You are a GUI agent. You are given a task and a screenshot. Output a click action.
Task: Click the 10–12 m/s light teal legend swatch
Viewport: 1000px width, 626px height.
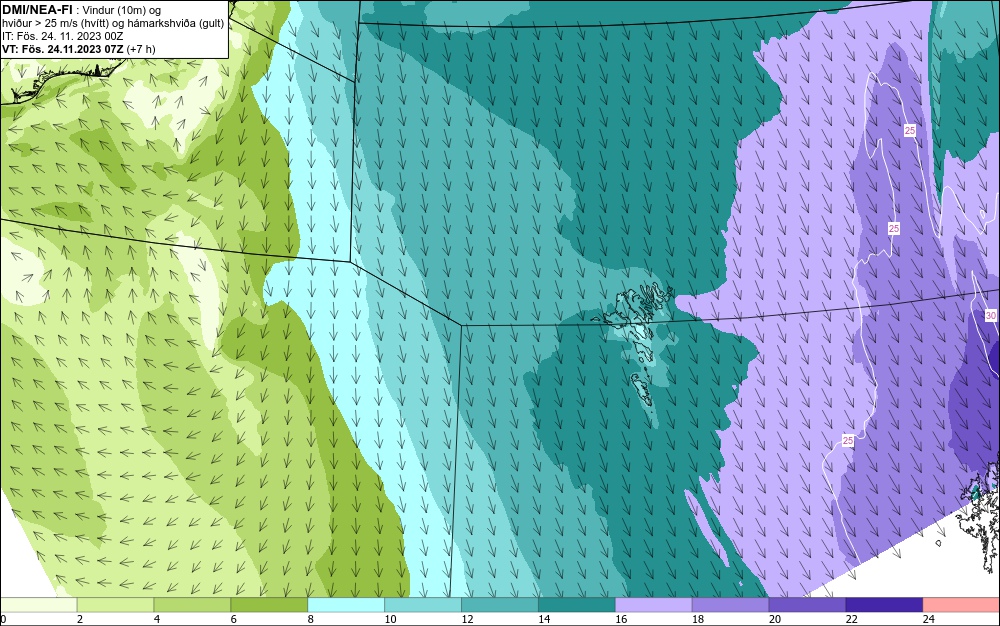point(423,604)
